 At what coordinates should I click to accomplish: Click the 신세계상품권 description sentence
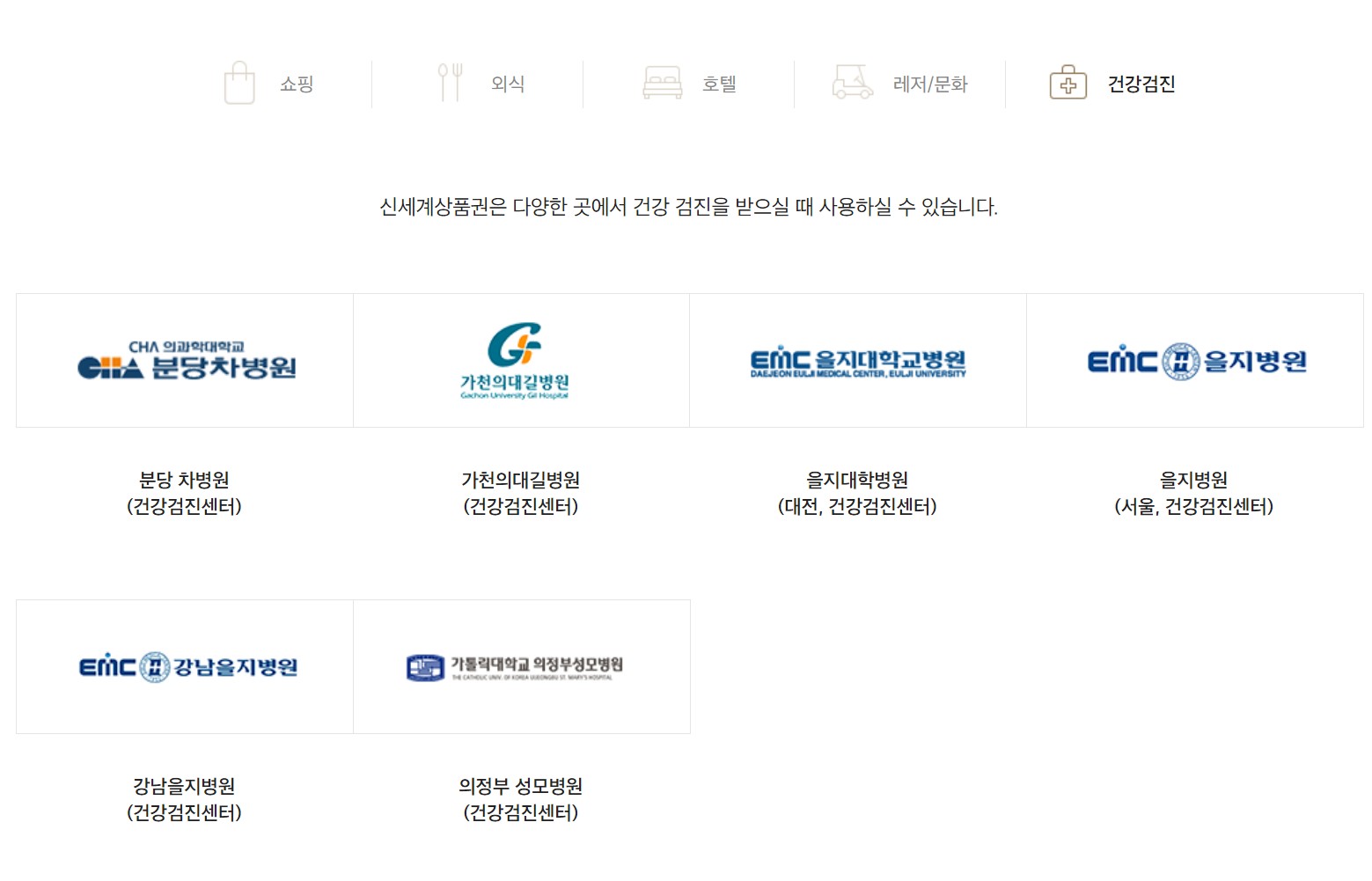tap(688, 207)
